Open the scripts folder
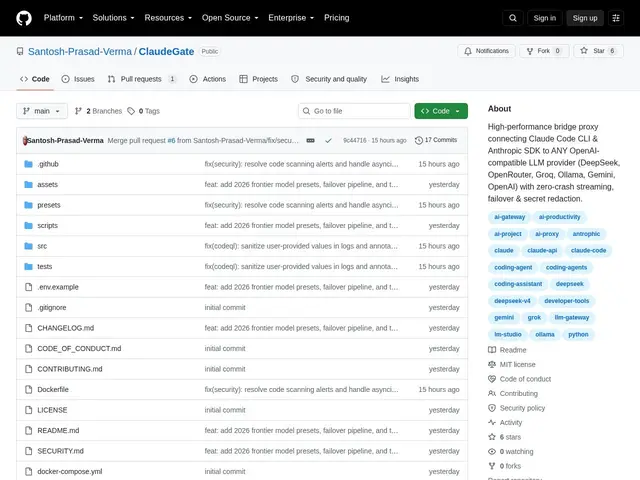Viewport: 640px width, 480px height. (47, 226)
